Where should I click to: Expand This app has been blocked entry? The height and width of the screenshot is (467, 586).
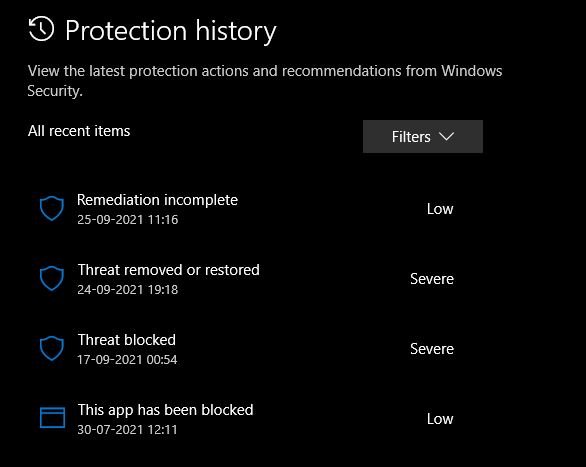pos(247,419)
